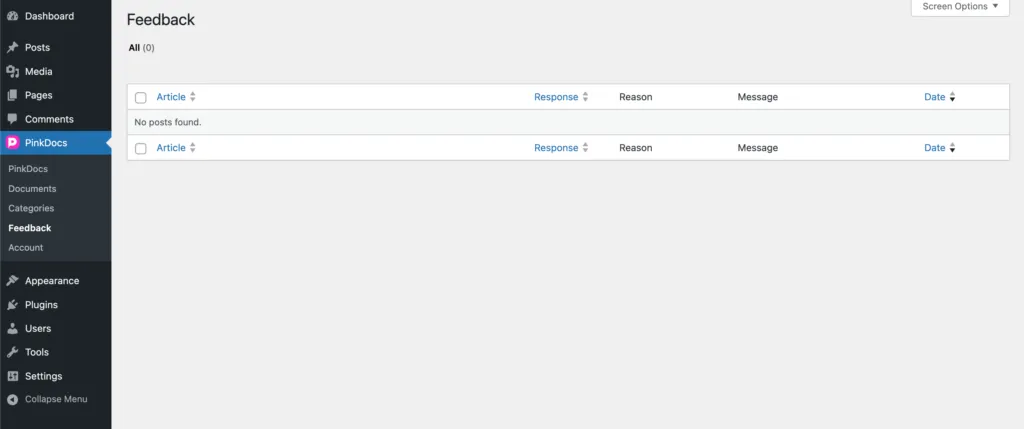Expand the Screen Options dropdown

pos(960,7)
